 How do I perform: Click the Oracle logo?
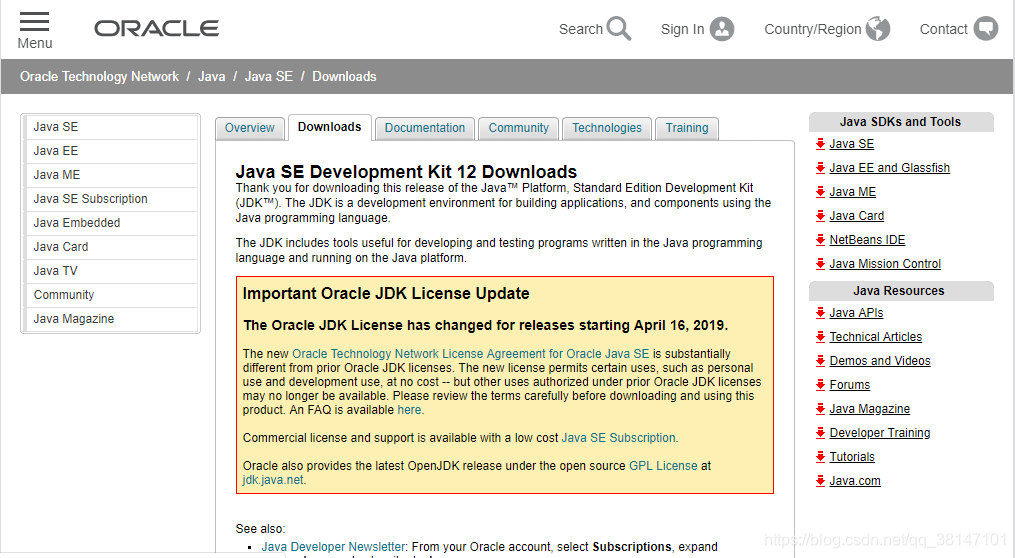coord(157,28)
